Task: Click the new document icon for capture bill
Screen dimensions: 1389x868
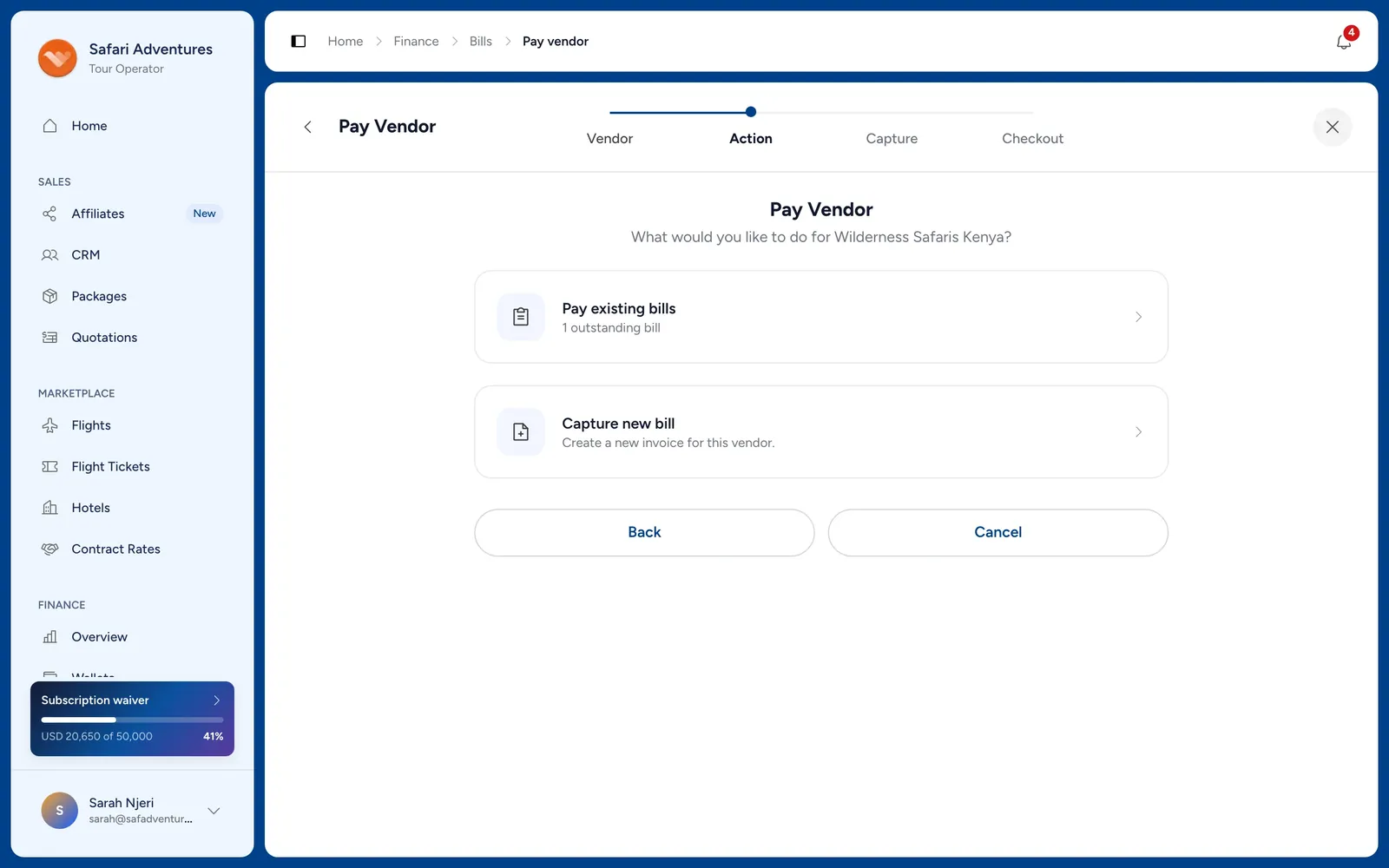Action: (x=521, y=431)
